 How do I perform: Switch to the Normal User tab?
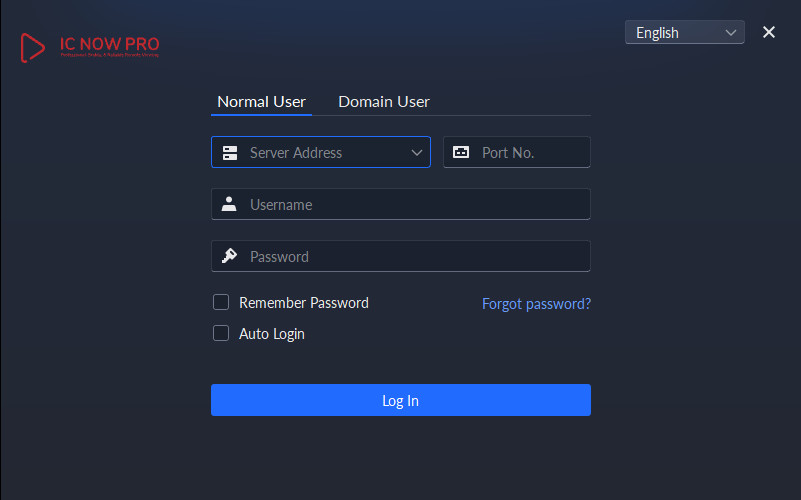pyautogui.click(x=261, y=102)
